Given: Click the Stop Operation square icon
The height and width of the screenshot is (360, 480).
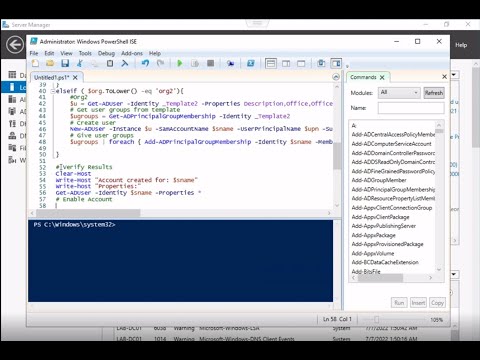Looking at the screenshot, I should [210, 63].
